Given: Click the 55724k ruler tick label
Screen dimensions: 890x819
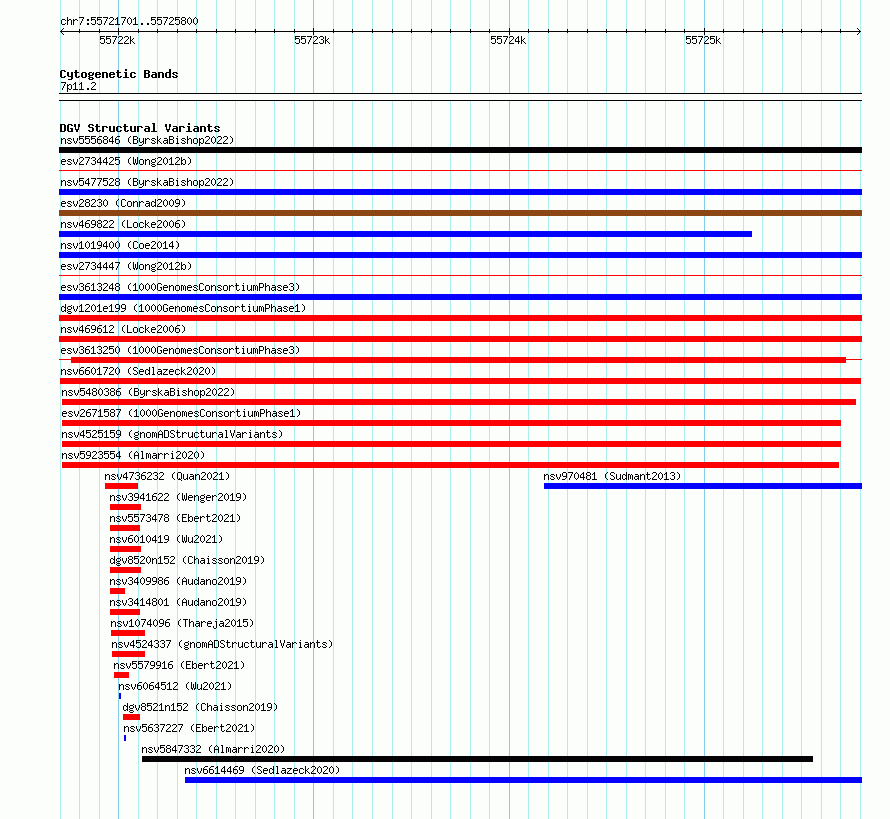Looking at the screenshot, I should tap(508, 40).
